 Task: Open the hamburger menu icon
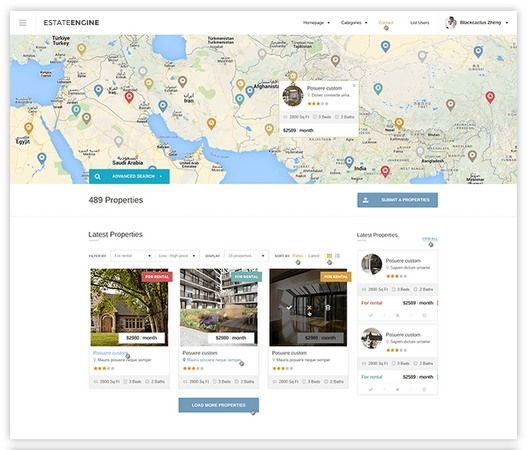coord(23,23)
